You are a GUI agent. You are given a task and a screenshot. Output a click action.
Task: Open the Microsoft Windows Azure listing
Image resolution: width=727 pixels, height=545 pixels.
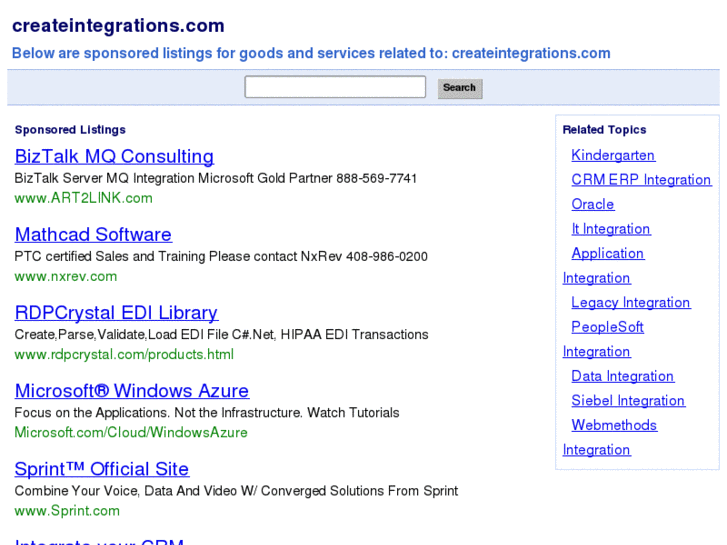(x=132, y=391)
